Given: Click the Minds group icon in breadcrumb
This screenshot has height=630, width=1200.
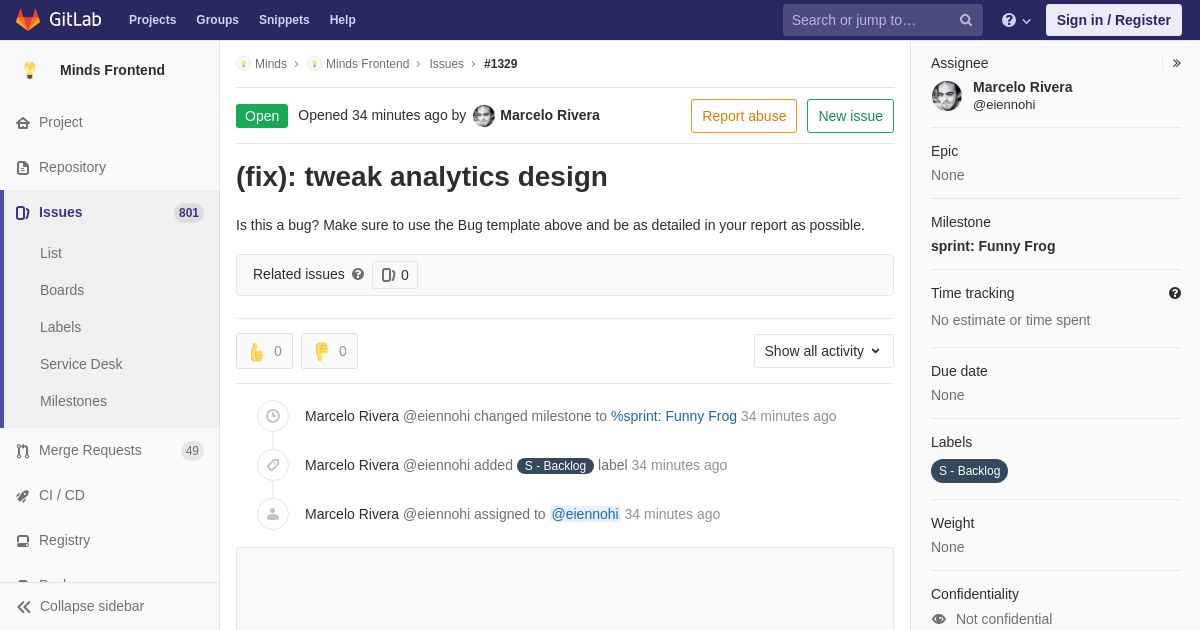Looking at the screenshot, I should 243,64.
